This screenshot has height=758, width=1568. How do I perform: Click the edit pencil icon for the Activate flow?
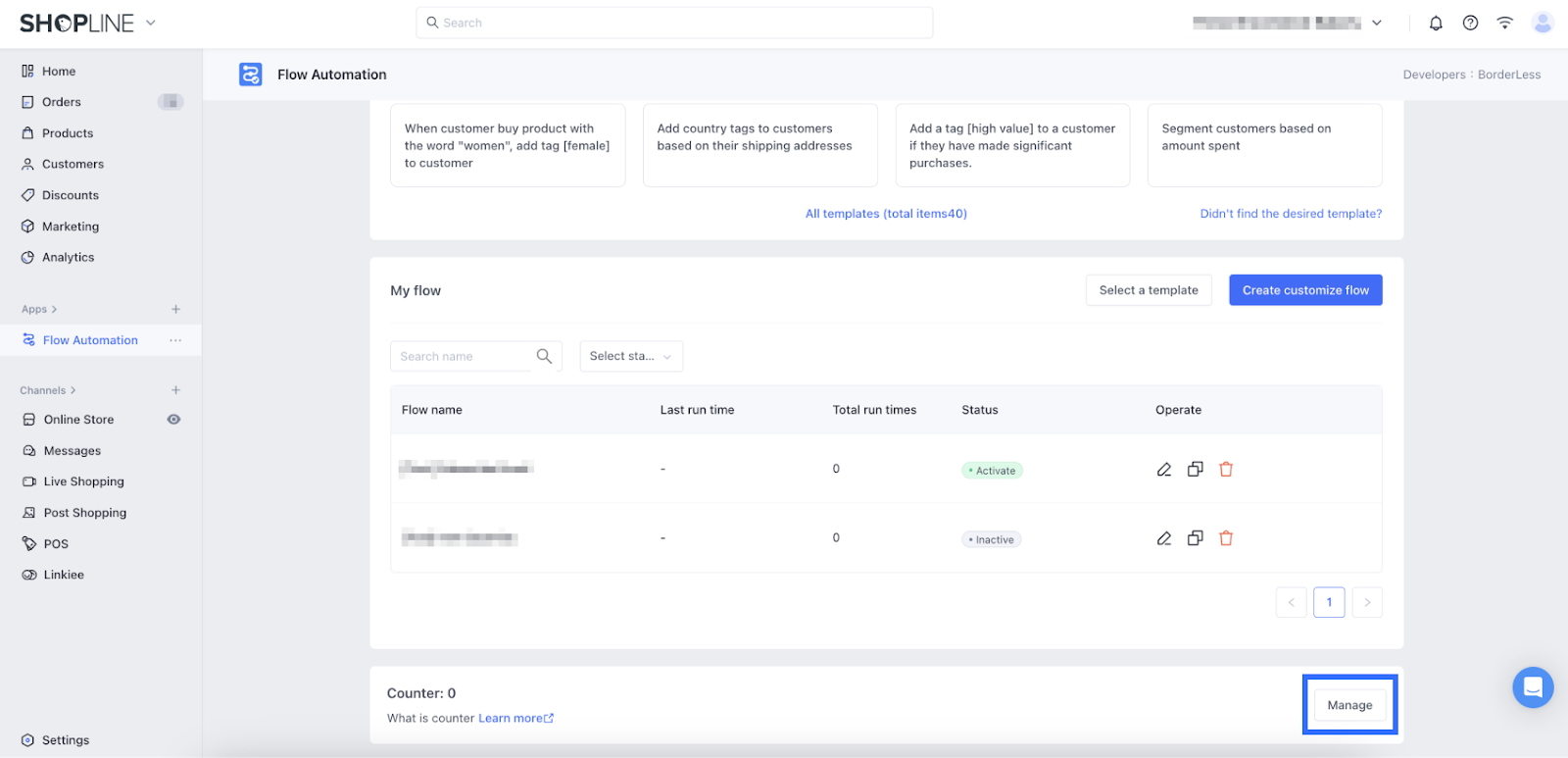pos(1163,470)
